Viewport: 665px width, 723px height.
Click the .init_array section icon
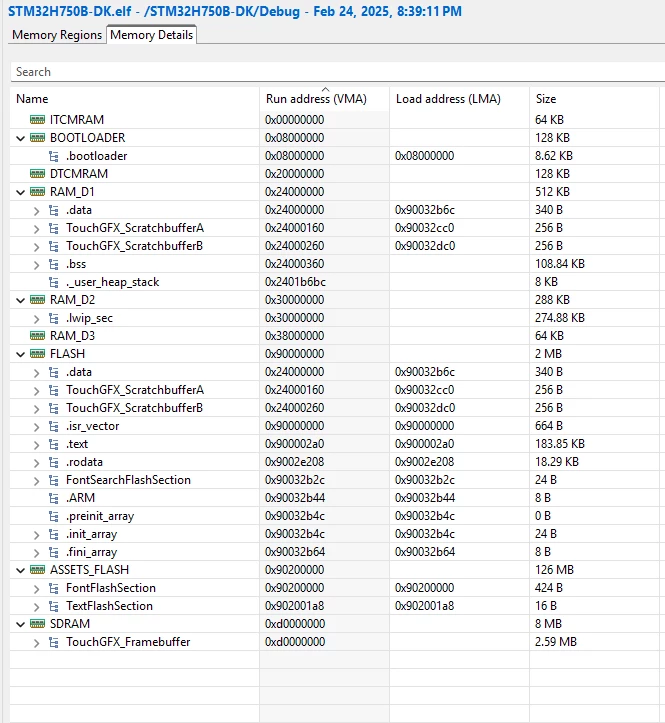click(53, 534)
